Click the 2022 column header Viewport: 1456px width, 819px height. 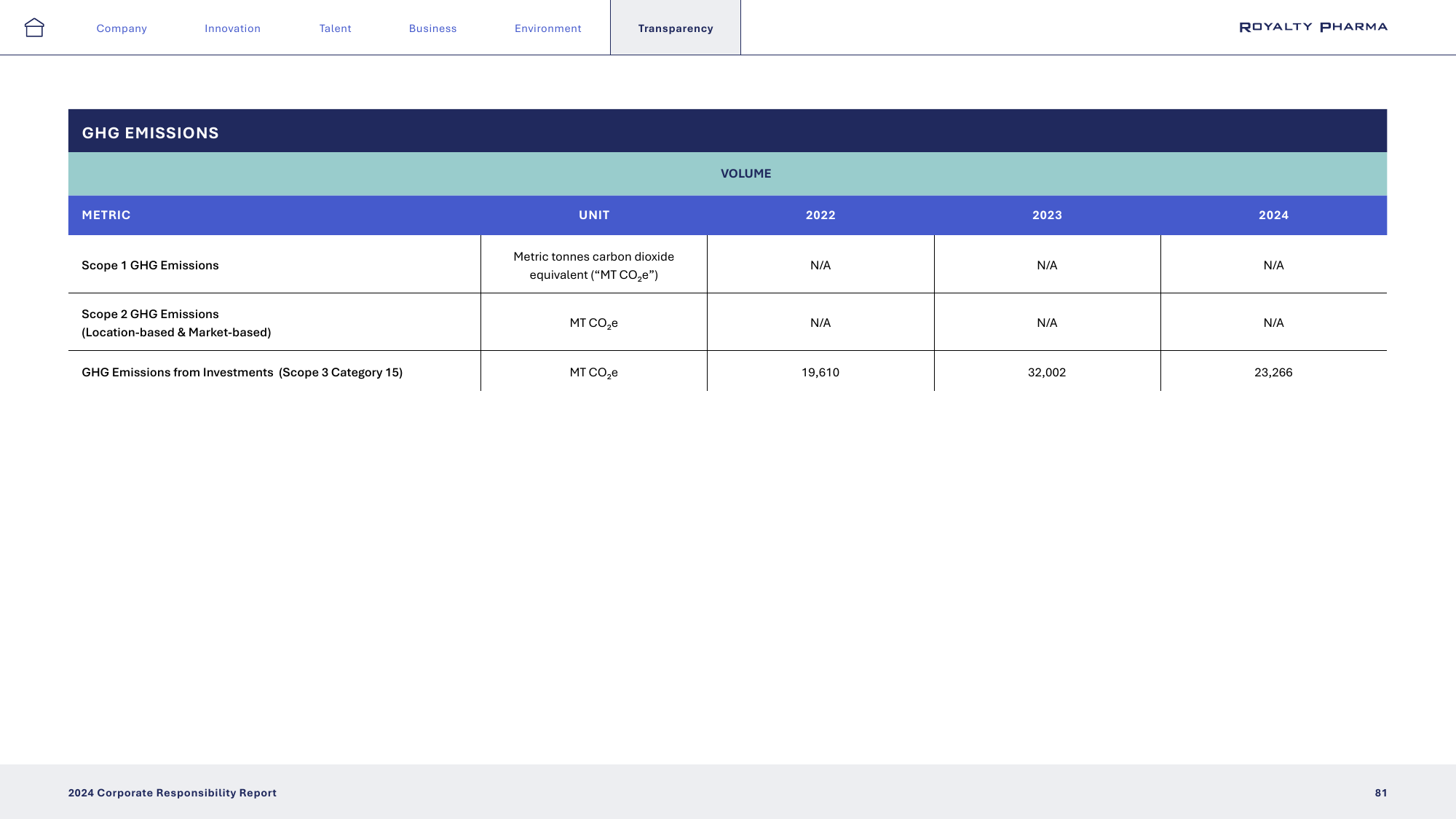point(820,215)
